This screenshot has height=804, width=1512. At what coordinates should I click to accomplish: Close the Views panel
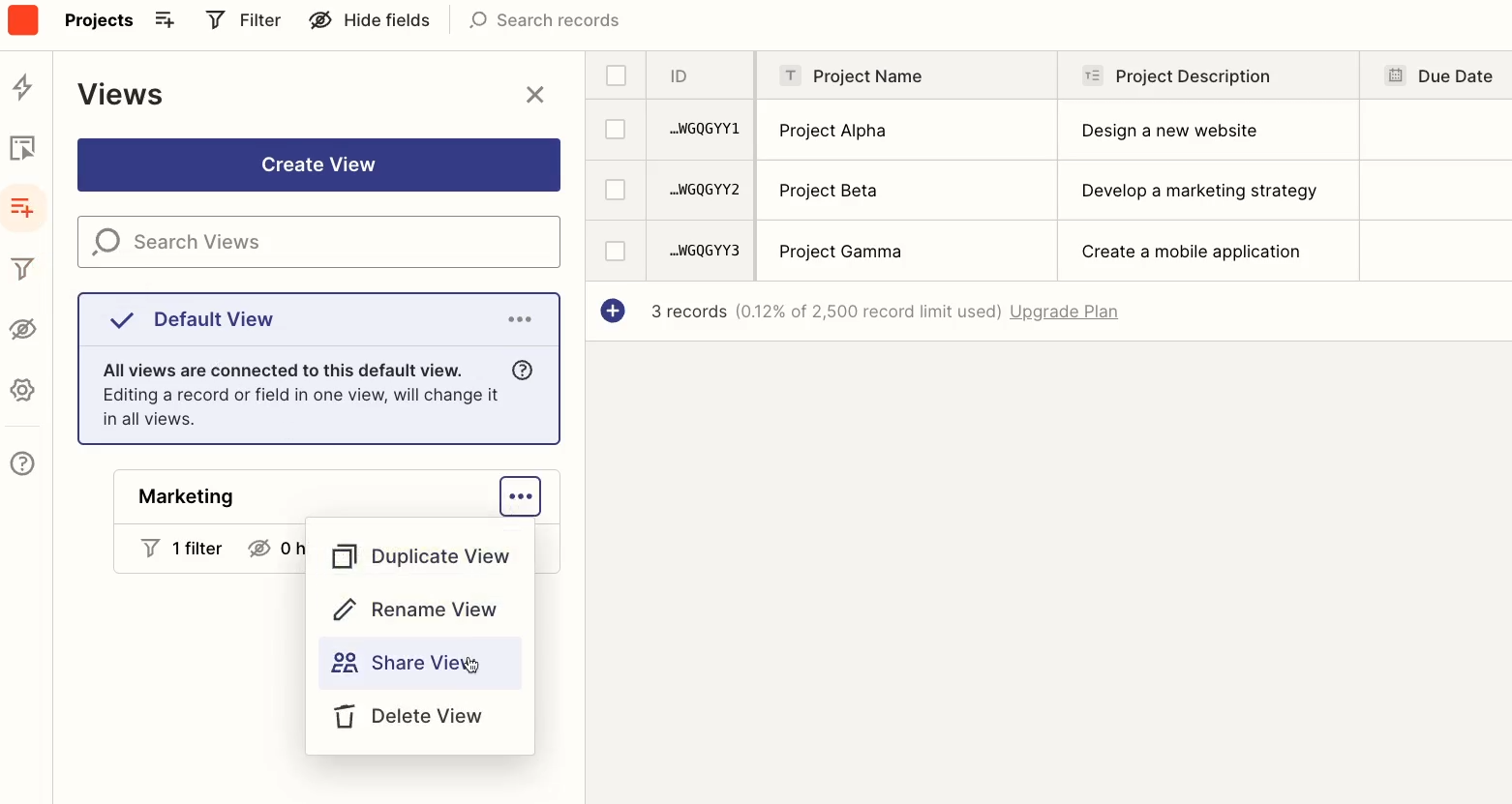pos(535,95)
